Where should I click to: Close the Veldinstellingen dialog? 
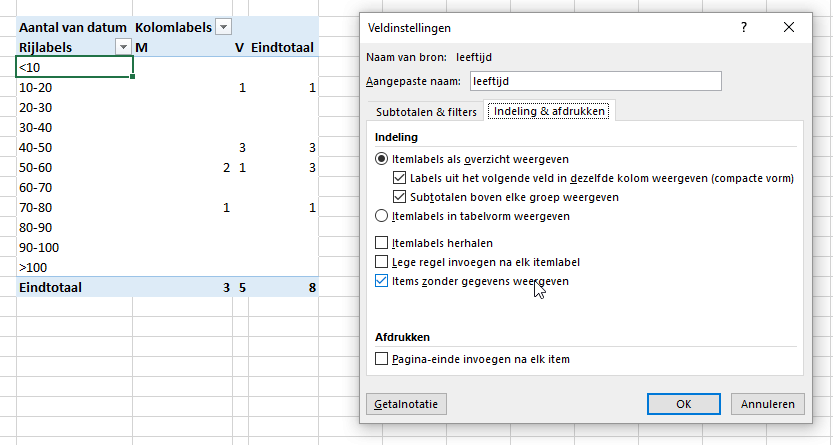tap(790, 28)
